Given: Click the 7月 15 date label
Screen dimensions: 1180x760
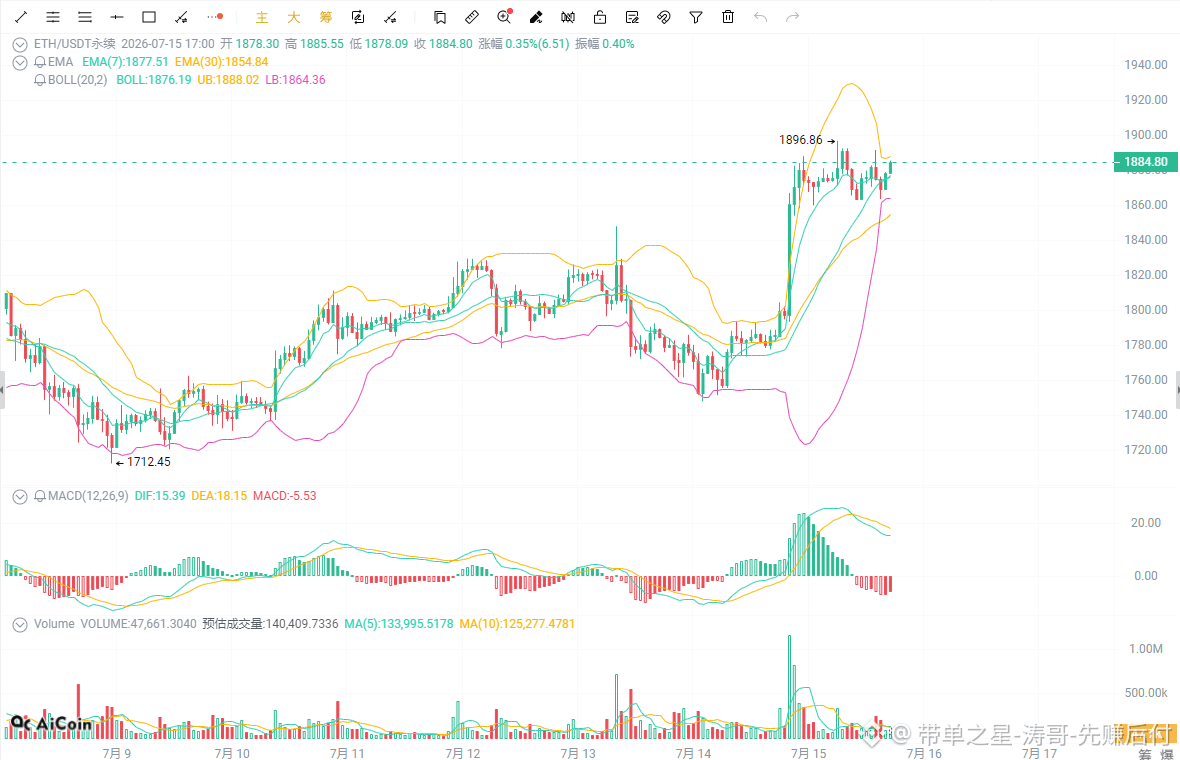Looking at the screenshot, I should click(808, 753).
